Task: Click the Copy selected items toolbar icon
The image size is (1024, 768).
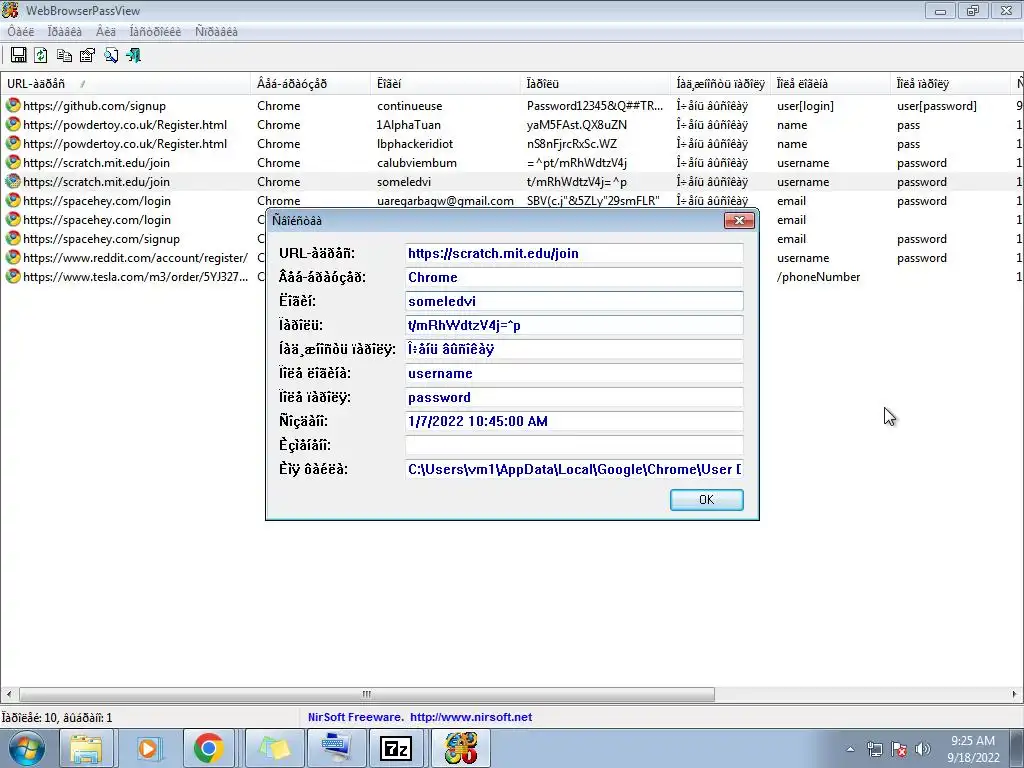Action: tap(64, 56)
